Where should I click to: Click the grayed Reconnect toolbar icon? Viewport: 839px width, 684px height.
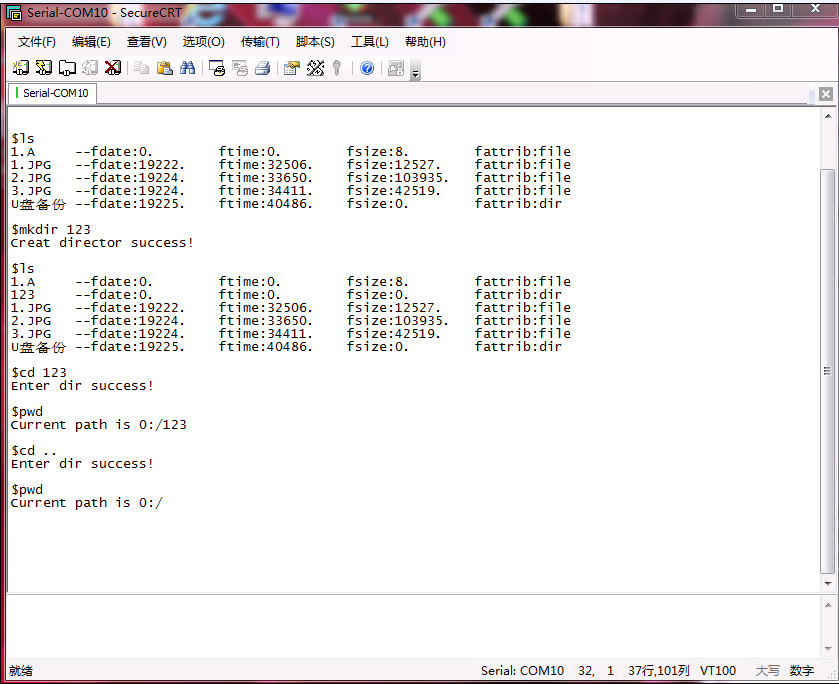tap(90, 68)
